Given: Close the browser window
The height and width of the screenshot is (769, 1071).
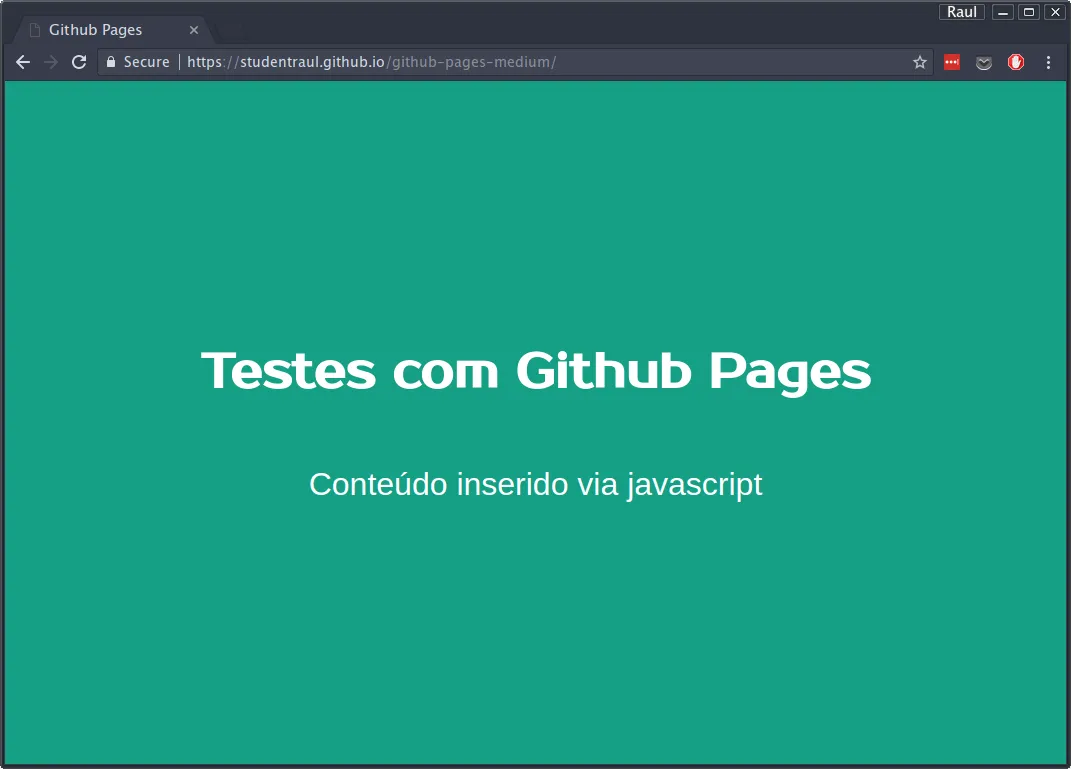Looking at the screenshot, I should 1055,12.
